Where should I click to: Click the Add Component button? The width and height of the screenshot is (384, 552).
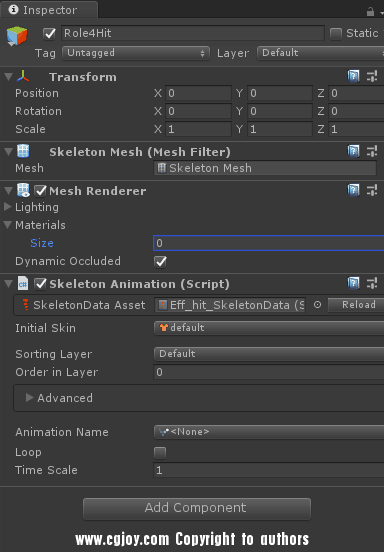click(x=197, y=508)
